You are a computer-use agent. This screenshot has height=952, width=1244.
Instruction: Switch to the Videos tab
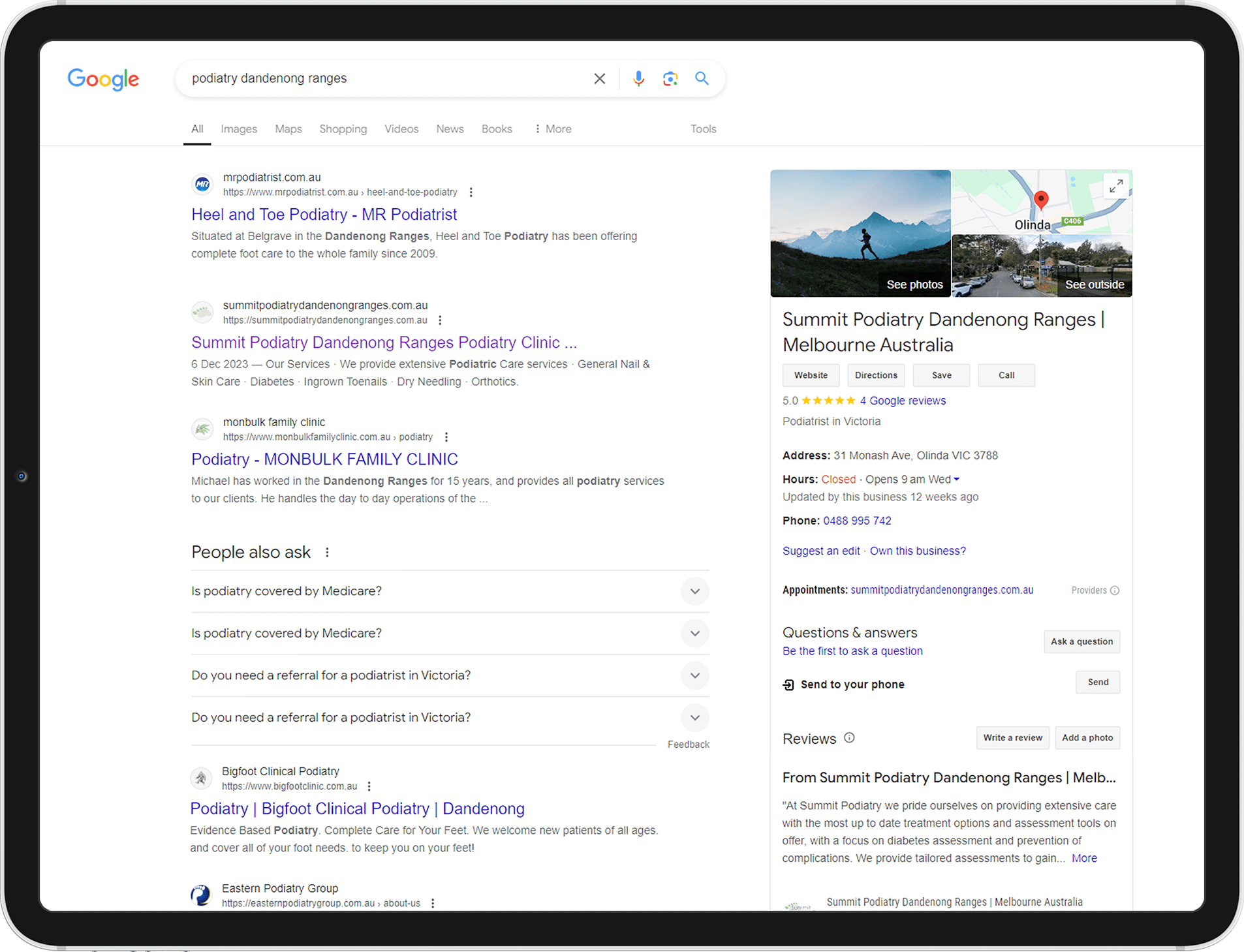click(x=401, y=129)
